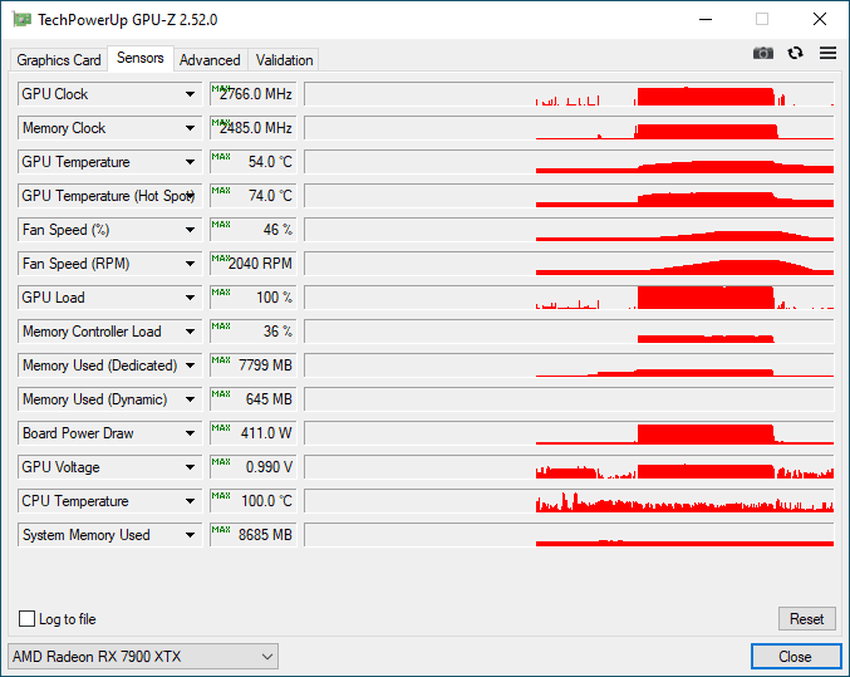Viewport: 850px width, 677px height.
Task: Open the Memory Clock sensor dropdown
Action: click(190, 128)
